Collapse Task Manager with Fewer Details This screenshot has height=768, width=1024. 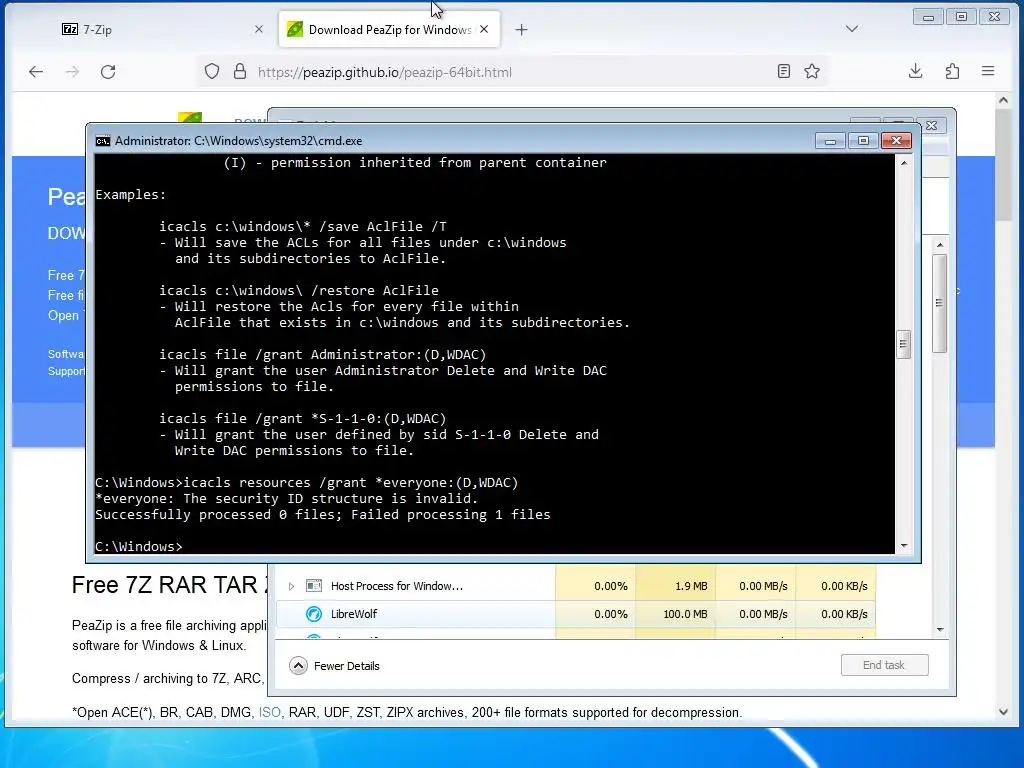point(334,665)
